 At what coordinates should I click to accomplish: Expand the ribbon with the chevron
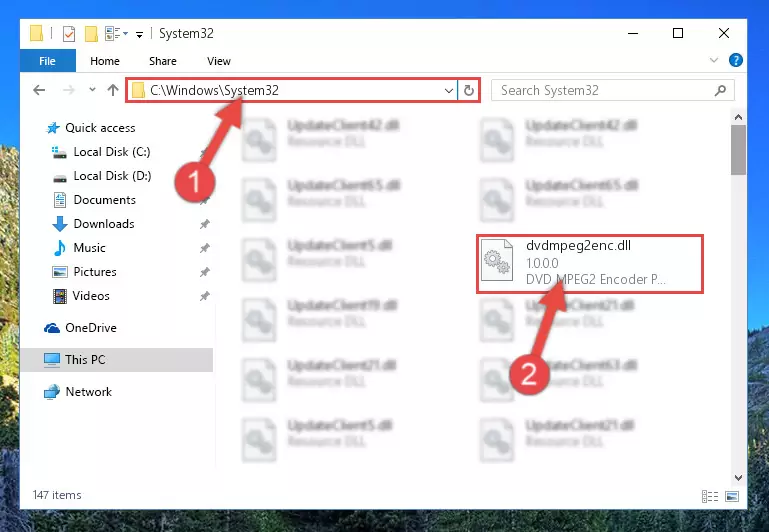point(714,60)
